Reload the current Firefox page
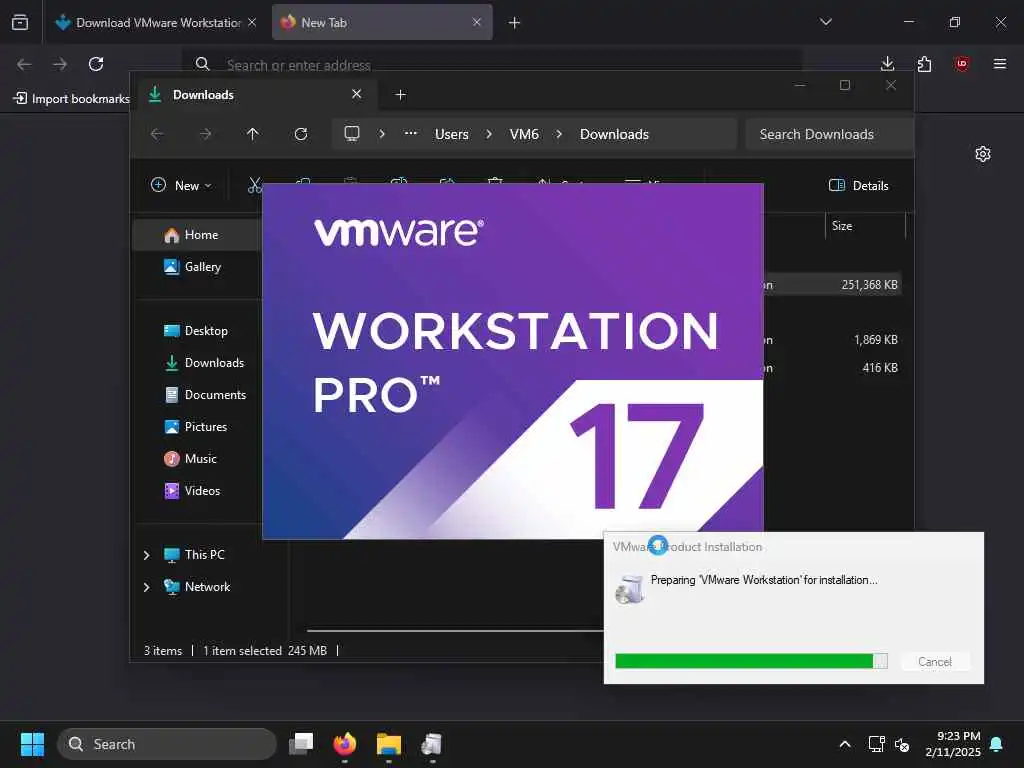Image resolution: width=1024 pixels, height=768 pixels. pos(96,64)
